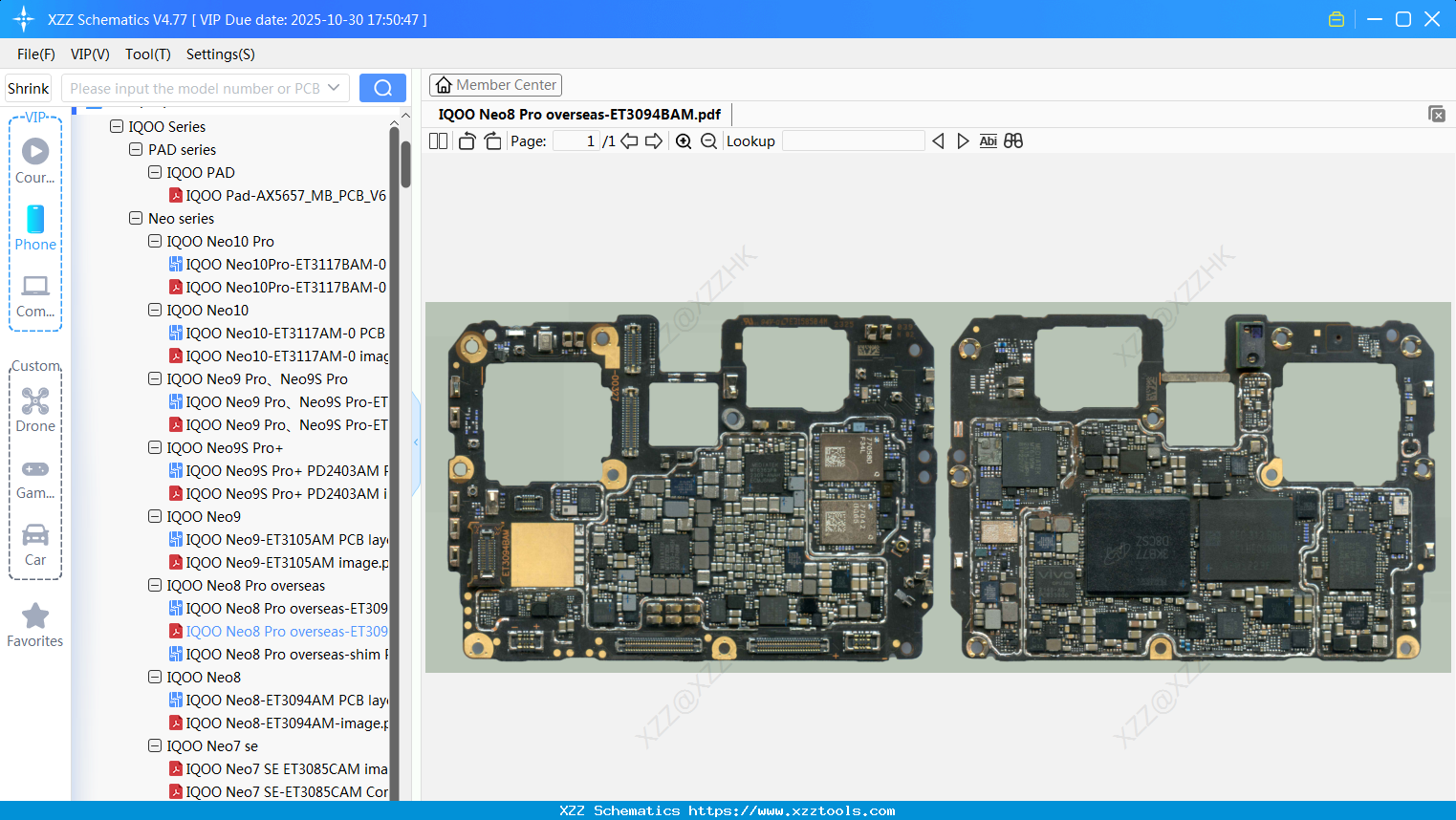Screen dimensions: 1456x820
Task: Go to the next page arrow
Action: click(x=654, y=141)
